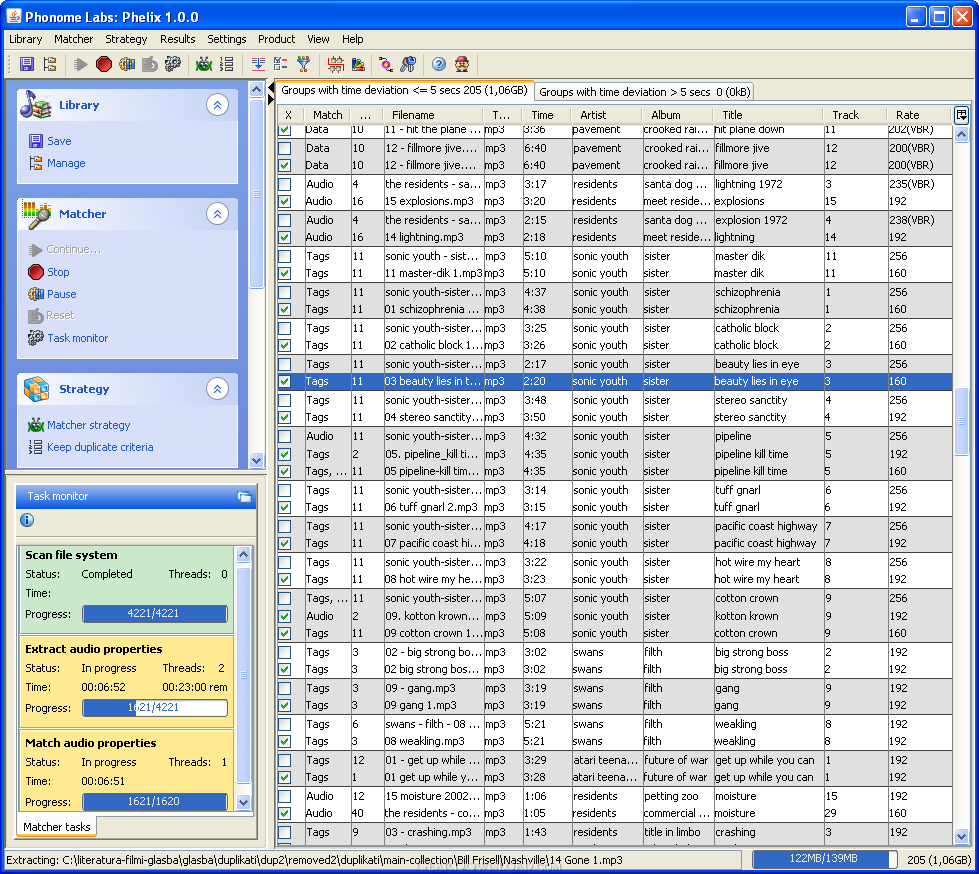Uncheck the box for 11 master-dik 1.mp3
The image size is (979, 874).
[285, 273]
